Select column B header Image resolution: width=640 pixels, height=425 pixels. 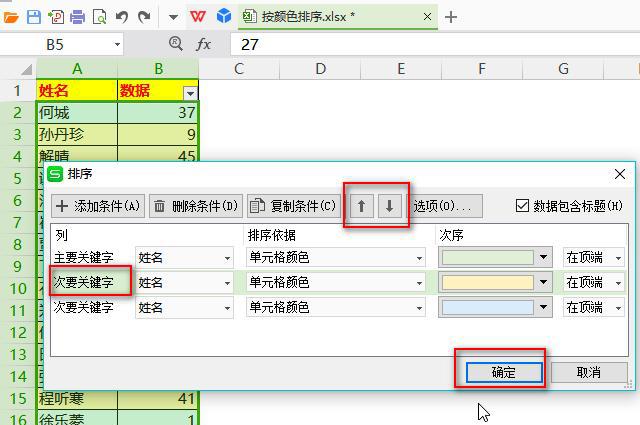point(158,69)
